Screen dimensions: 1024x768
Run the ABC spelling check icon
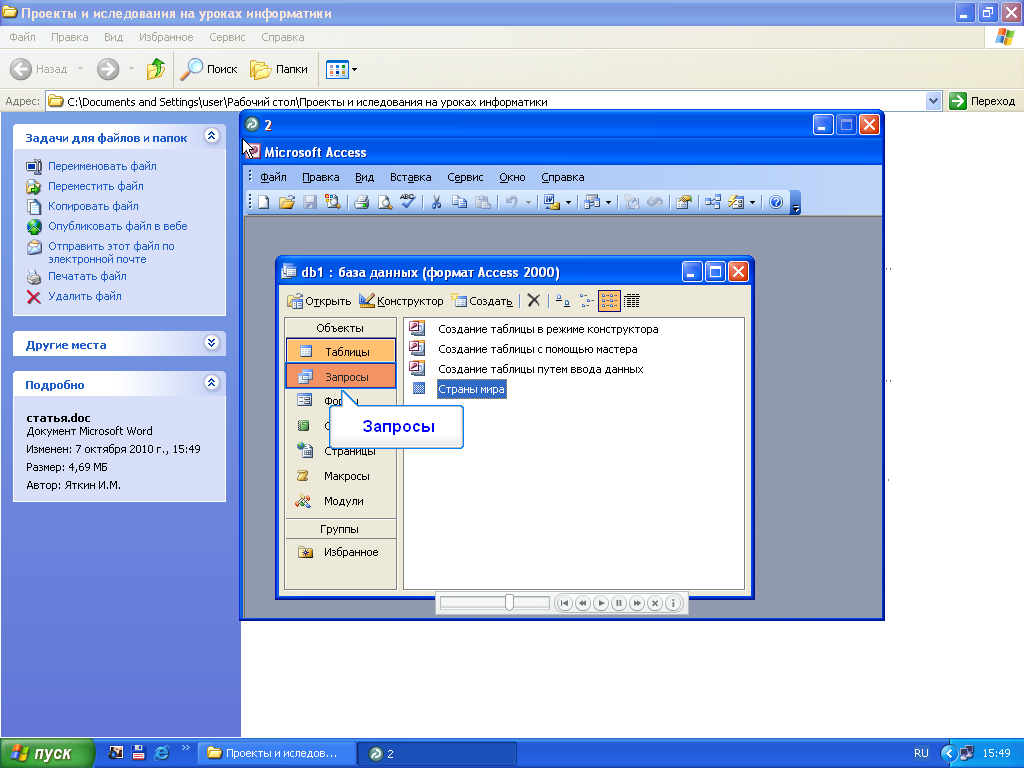[x=408, y=202]
